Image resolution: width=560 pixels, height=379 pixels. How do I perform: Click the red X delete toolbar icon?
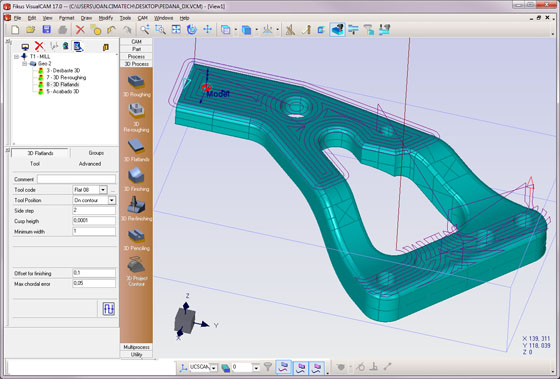pyautogui.click(x=80, y=30)
